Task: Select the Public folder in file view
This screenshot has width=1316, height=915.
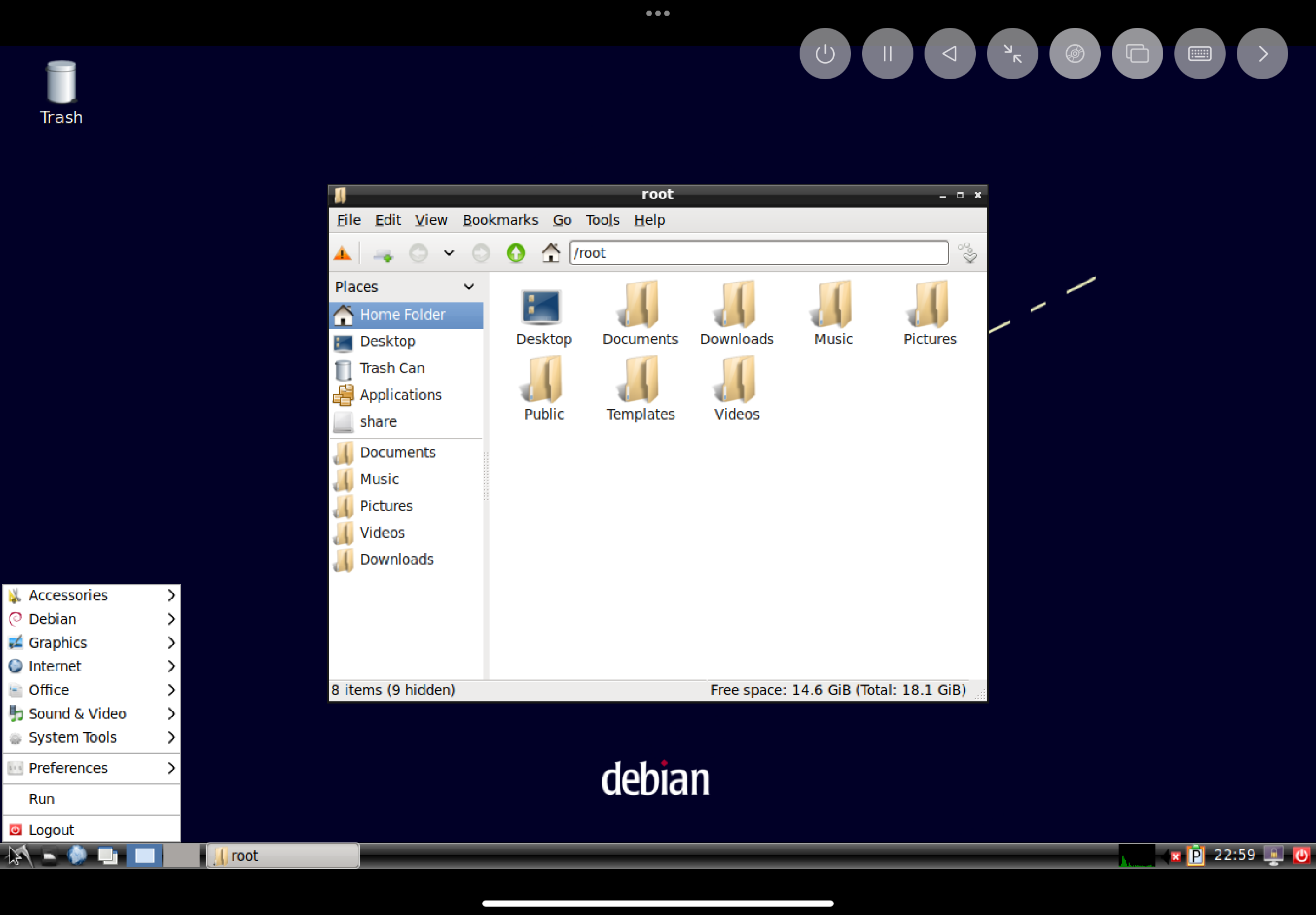Action: 544,389
